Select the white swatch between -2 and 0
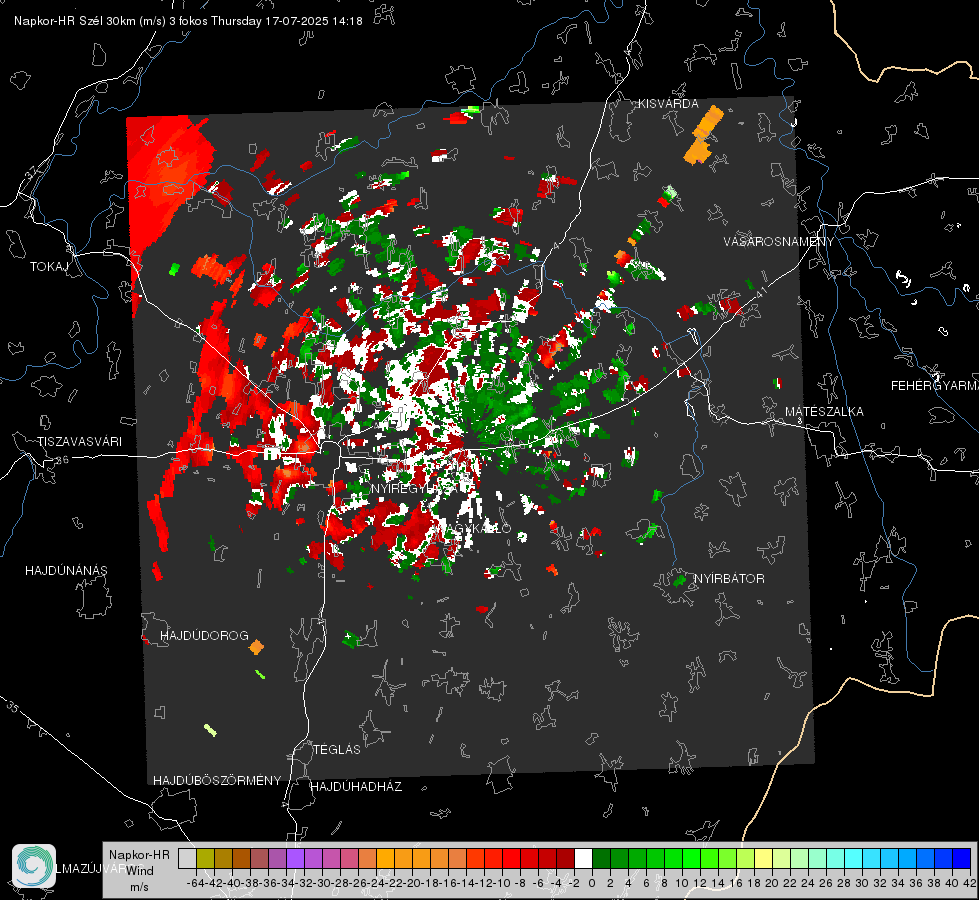The image size is (979, 900). click(583, 858)
